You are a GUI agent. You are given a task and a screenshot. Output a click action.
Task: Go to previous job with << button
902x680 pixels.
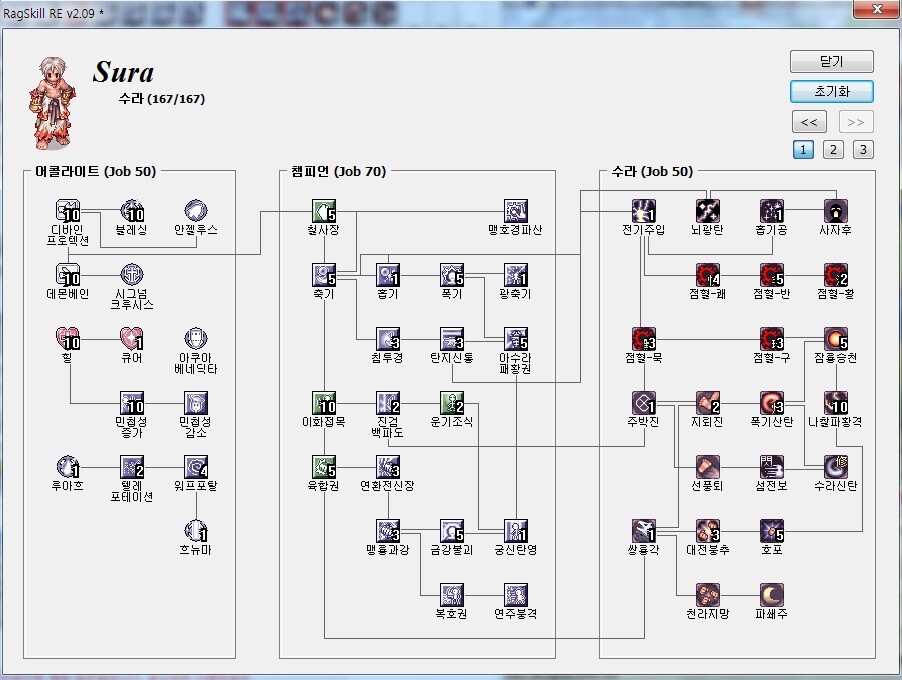click(809, 122)
